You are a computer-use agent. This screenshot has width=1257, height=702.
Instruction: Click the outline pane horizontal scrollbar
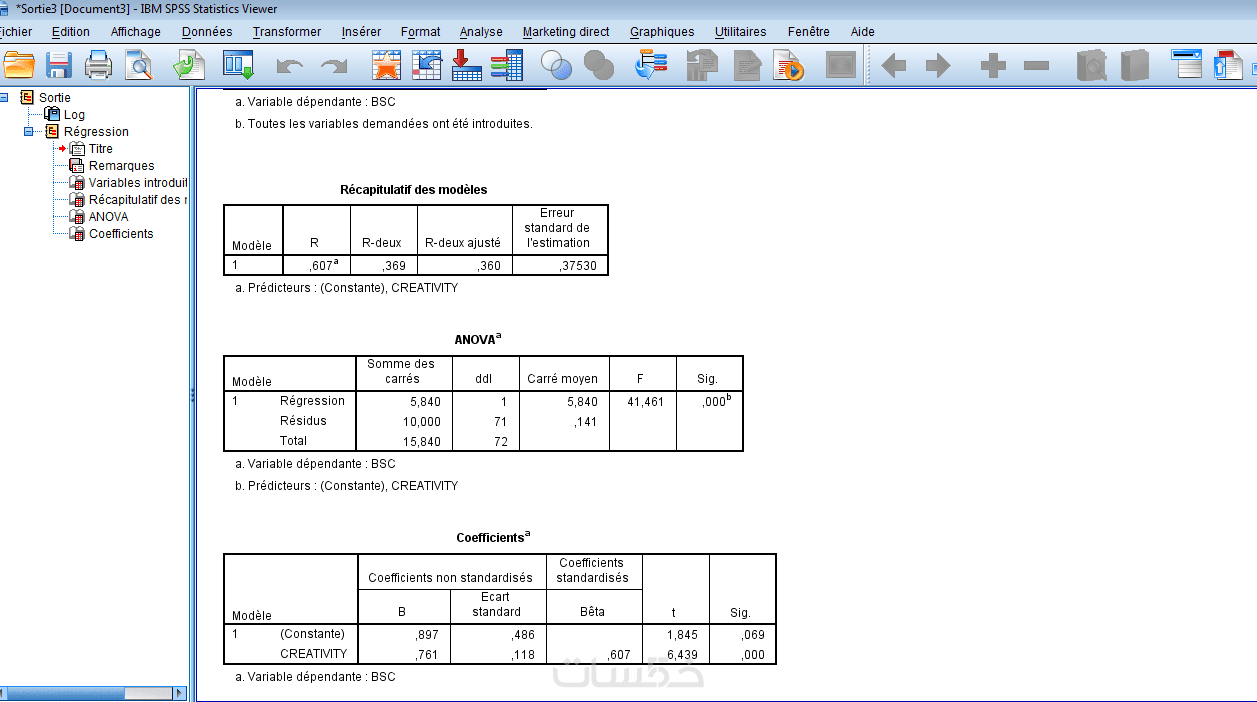click(x=94, y=693)
